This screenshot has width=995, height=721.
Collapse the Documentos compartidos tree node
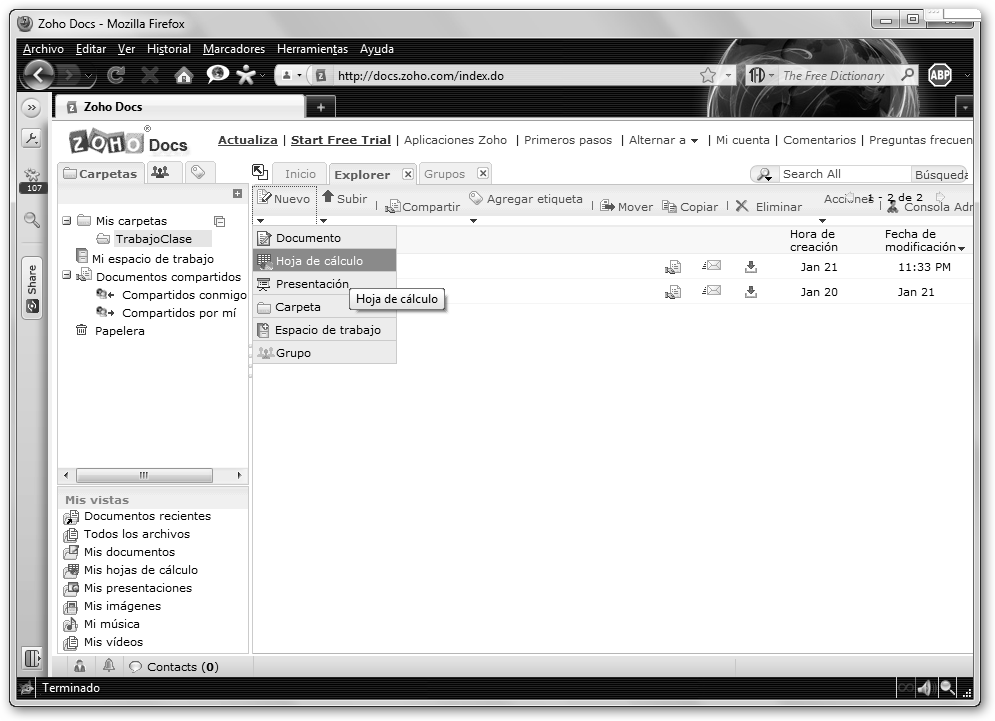(x=67, y=277)
